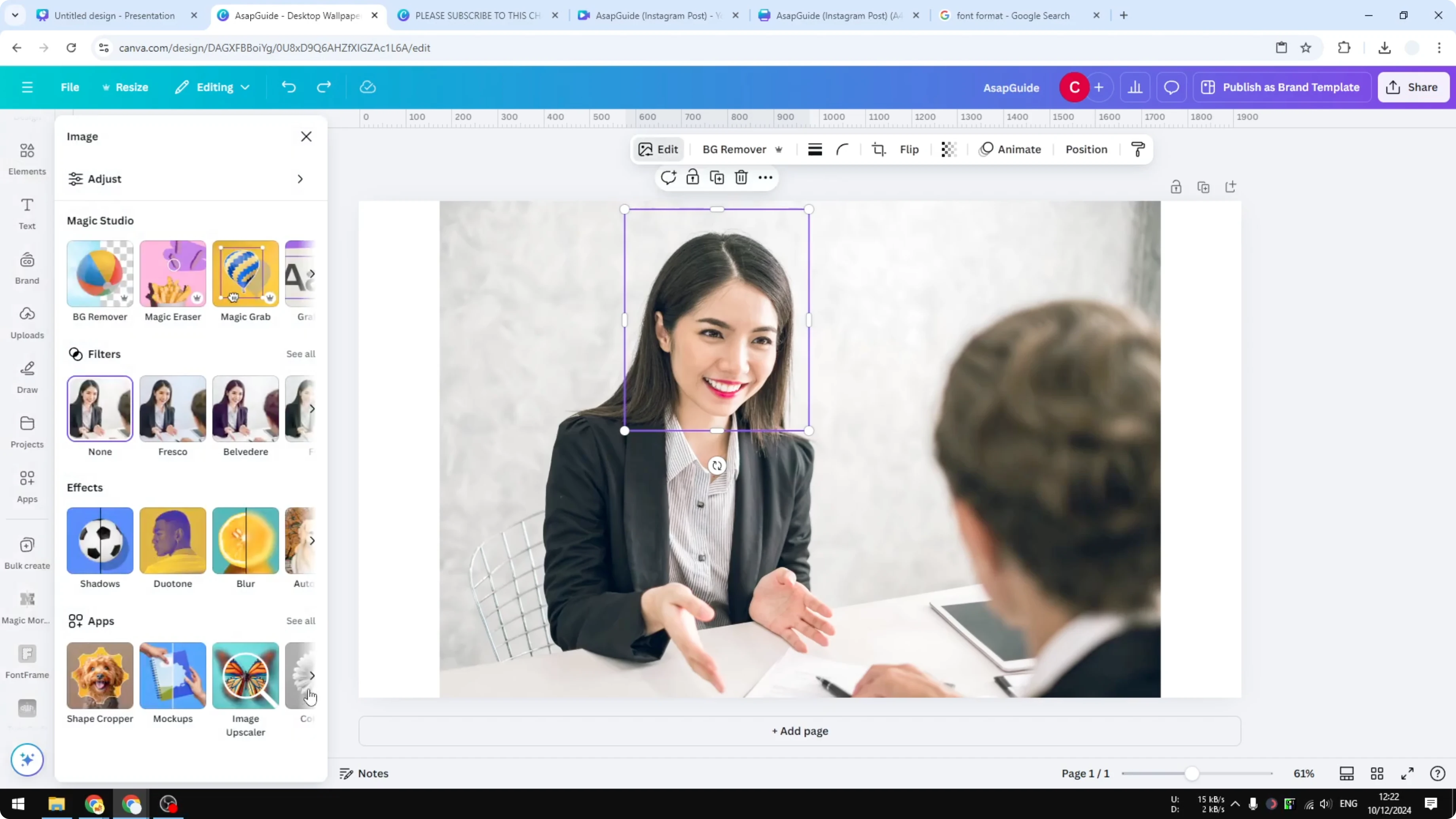Click the Add page button
The height and width of the screenshot is (819, 1456).
[799, 731]
